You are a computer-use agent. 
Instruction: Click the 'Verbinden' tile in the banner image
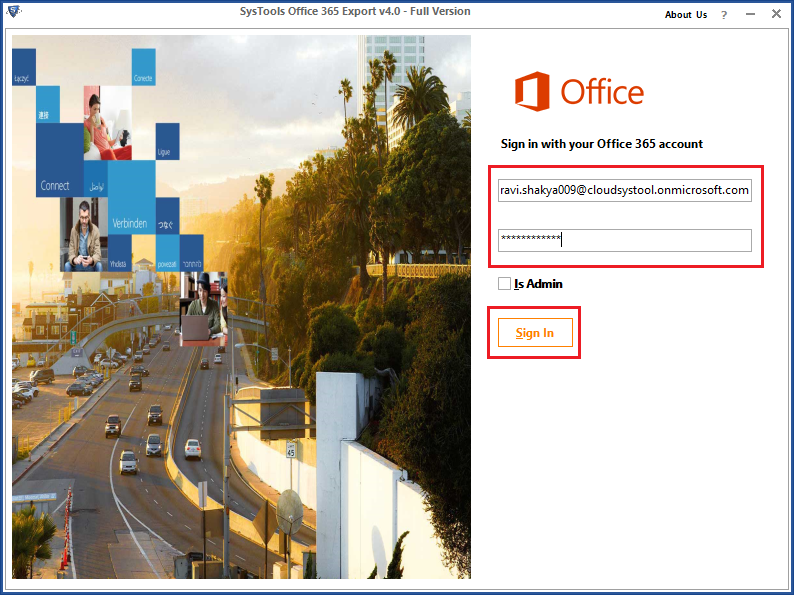[131, 197]
